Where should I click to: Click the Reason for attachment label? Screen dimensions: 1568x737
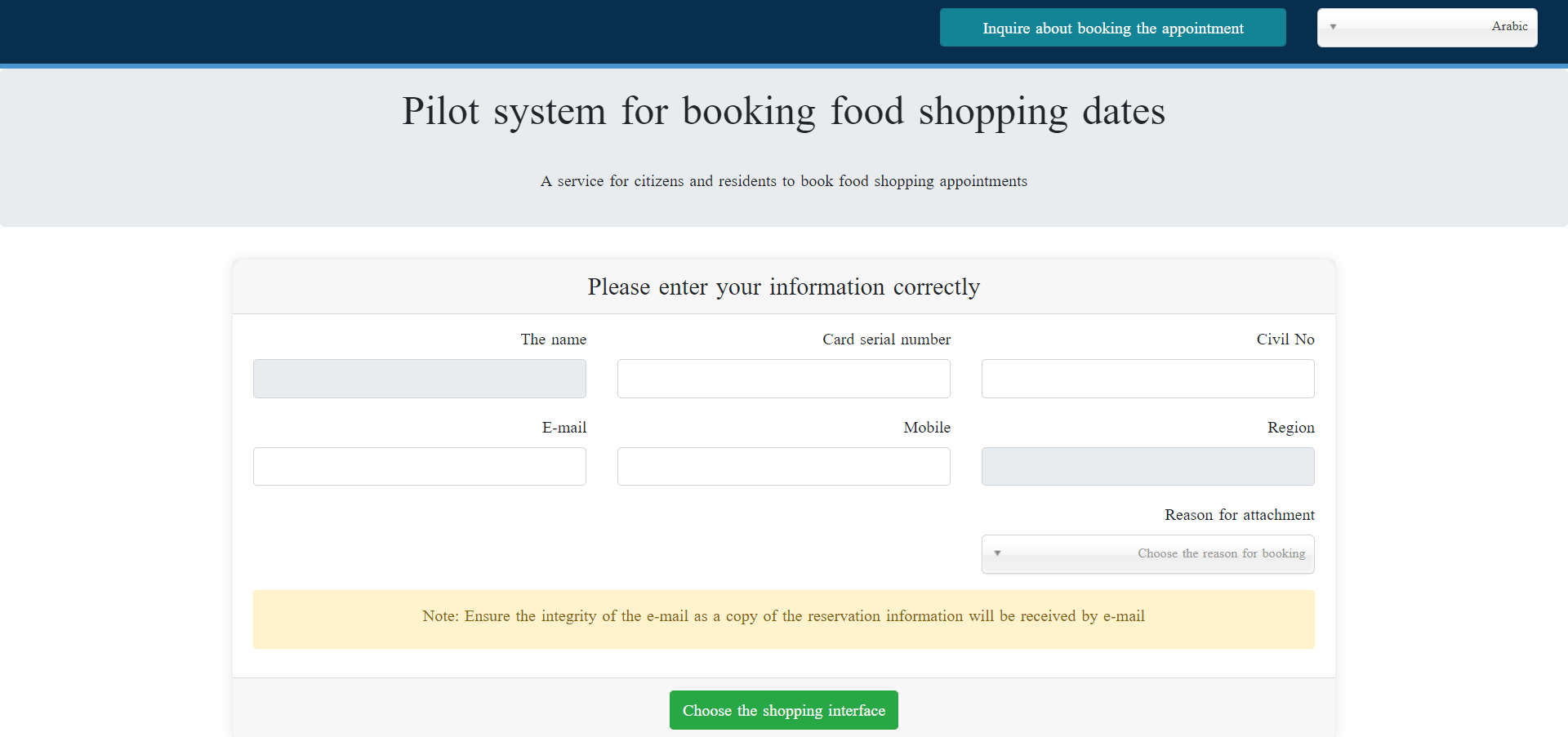click(1239, 515)
